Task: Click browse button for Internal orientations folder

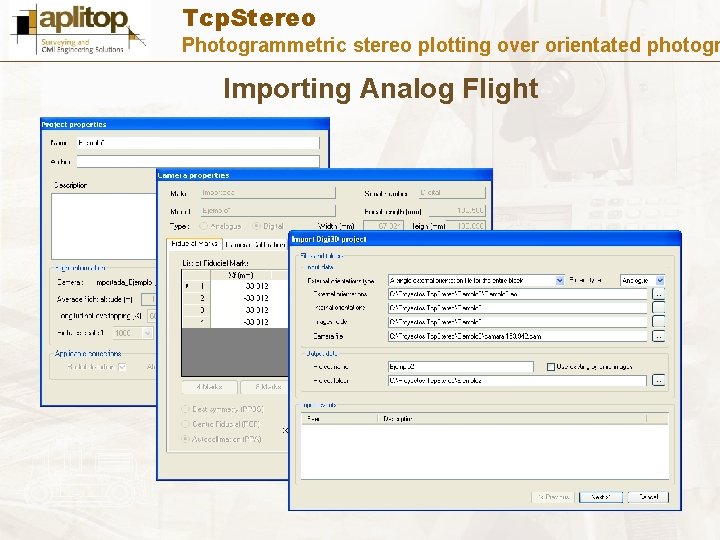Action: click(658, 308)
